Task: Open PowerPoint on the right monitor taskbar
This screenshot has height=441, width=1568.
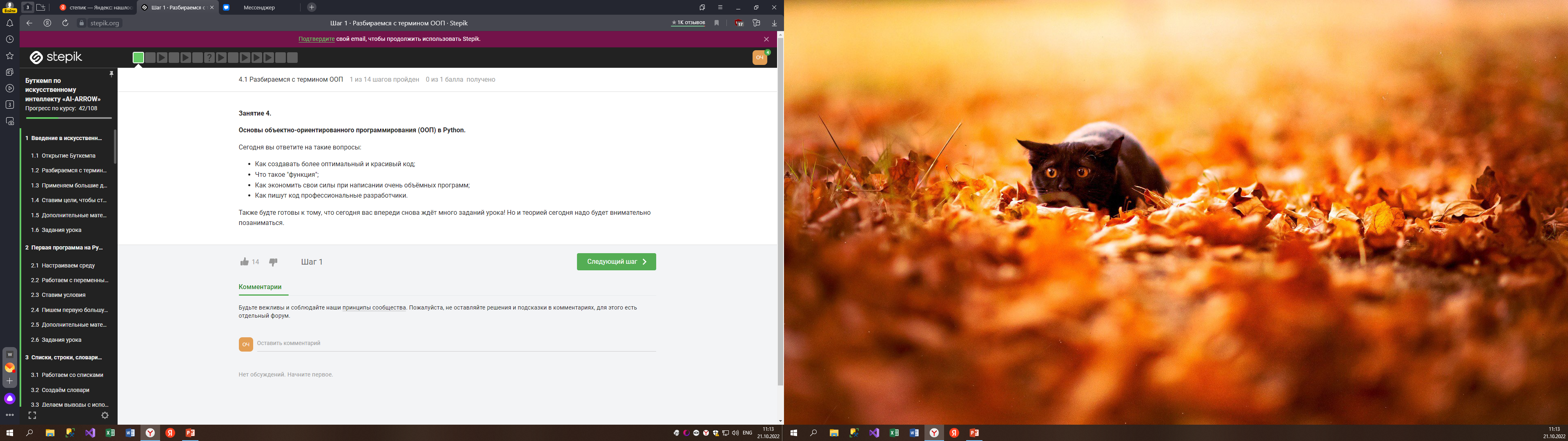Action: coord(975,433)
